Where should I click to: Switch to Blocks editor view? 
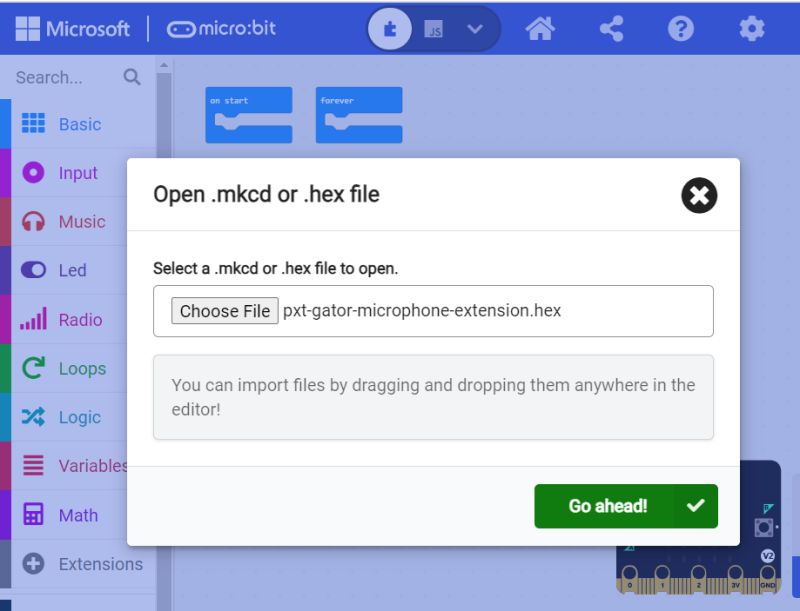coord(390,29)
